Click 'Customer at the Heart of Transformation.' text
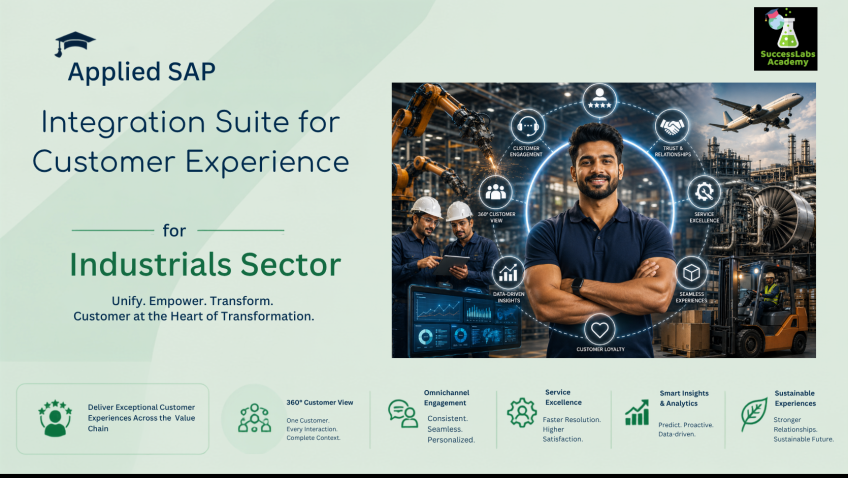Viewport: 848px width, 478px height. coord(194,316)
